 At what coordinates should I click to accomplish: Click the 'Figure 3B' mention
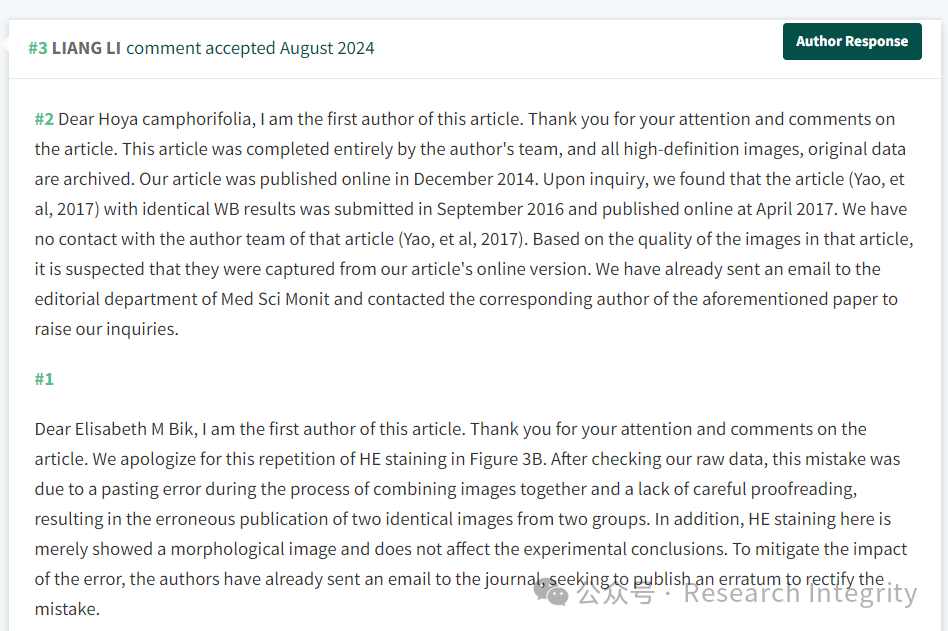click(508, 459)
